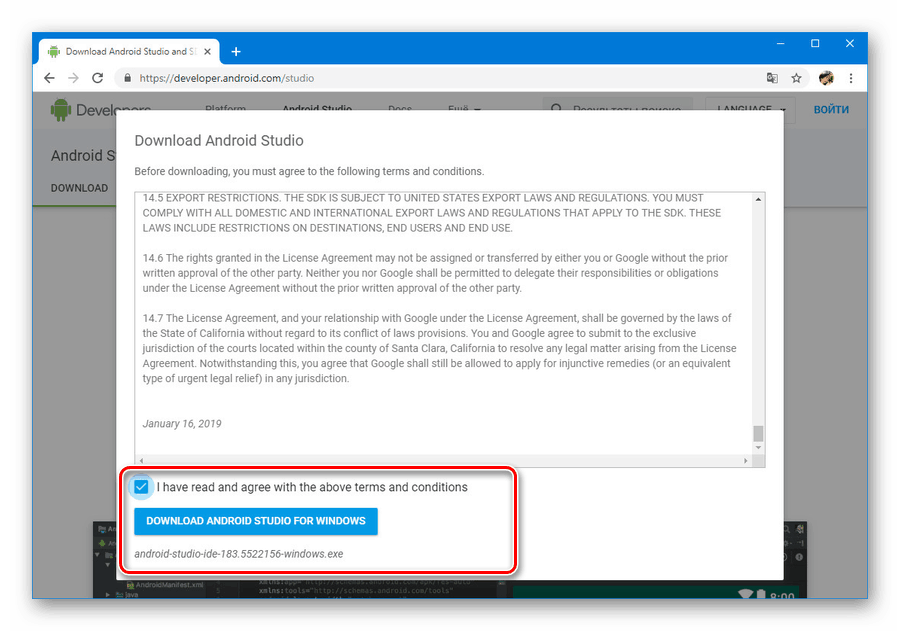Click the ВОЙТИ sign-in link
Image resolution: width=900 pixels, height=631 pixels.
click(x=831, y=110)
